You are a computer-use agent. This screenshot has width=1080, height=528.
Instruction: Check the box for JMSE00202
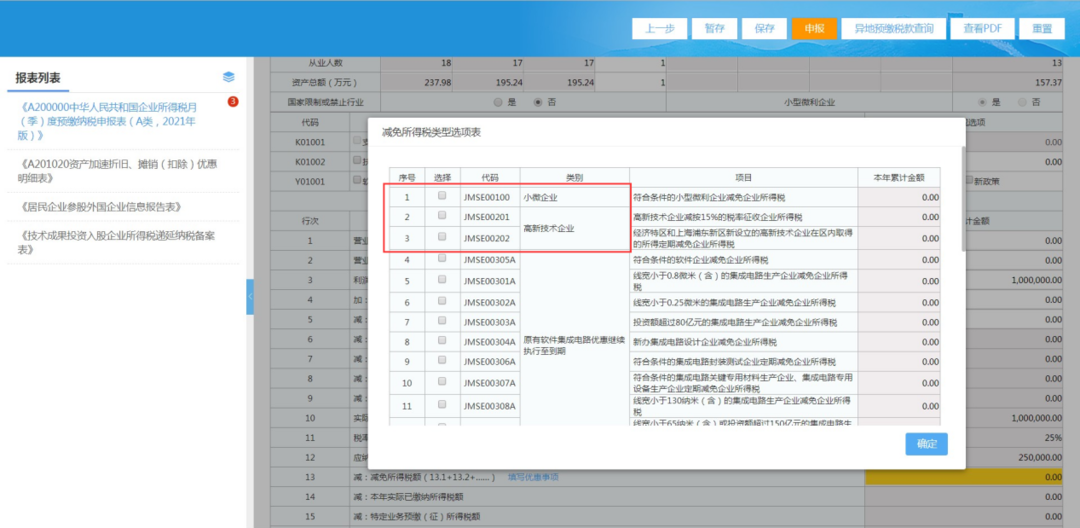click(442, 237)
